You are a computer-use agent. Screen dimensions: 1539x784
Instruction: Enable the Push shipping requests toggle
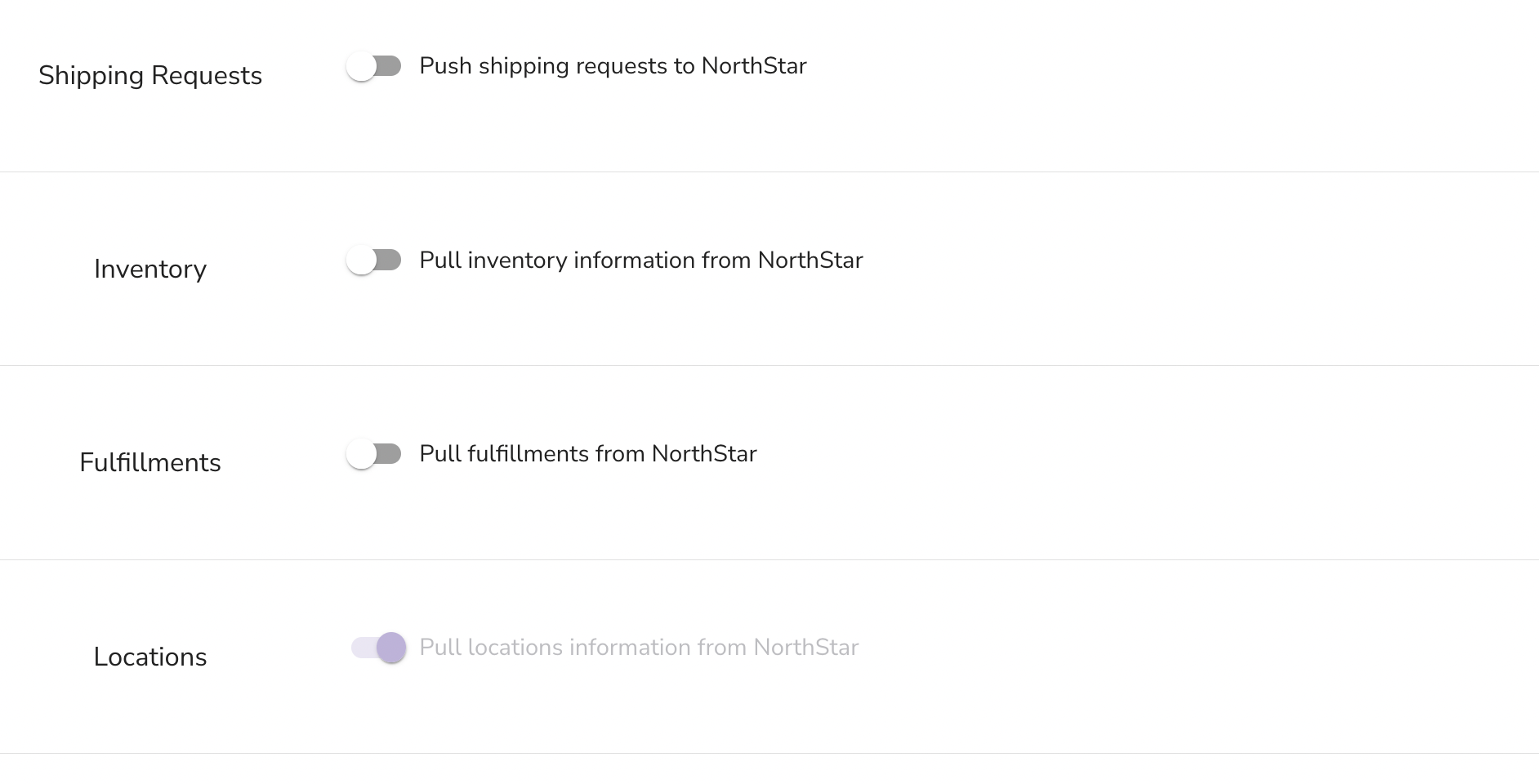pyautogui.click(x=374, y=66)
